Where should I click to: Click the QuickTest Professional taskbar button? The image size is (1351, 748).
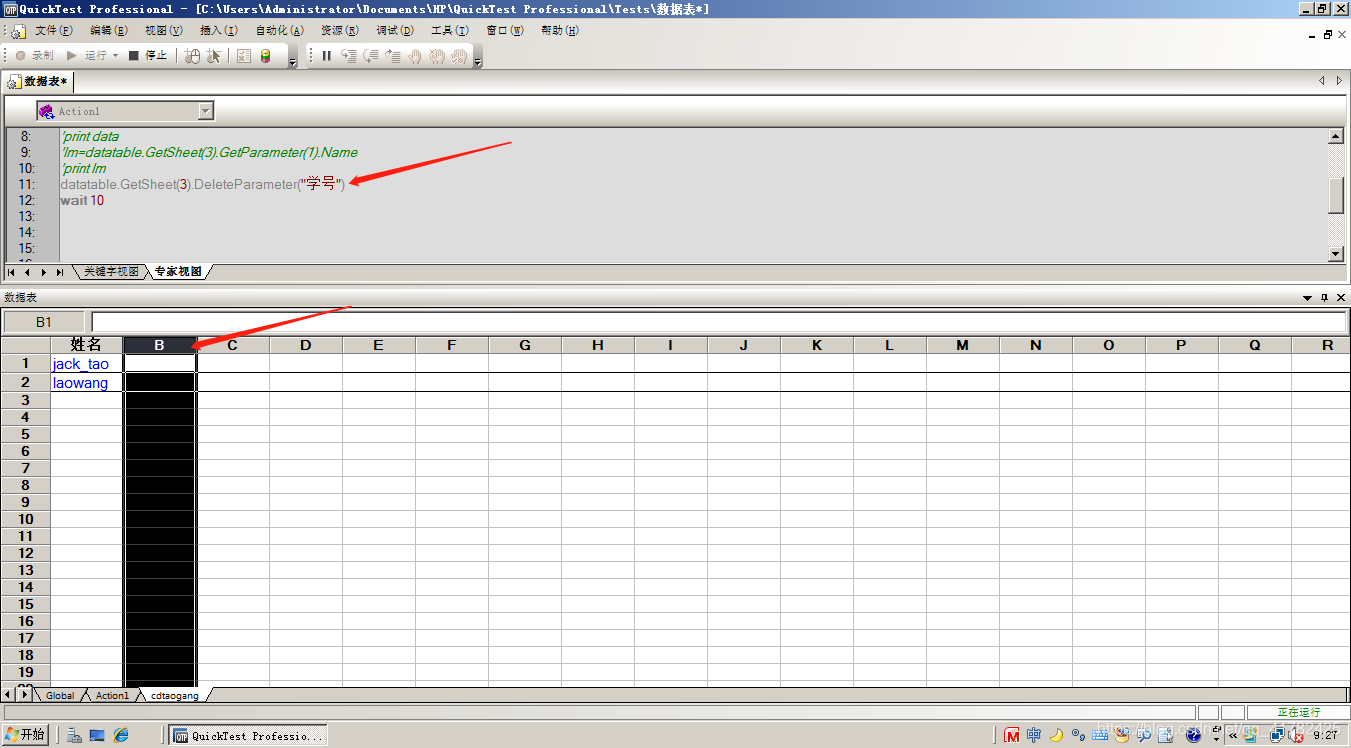coord(248,735)
